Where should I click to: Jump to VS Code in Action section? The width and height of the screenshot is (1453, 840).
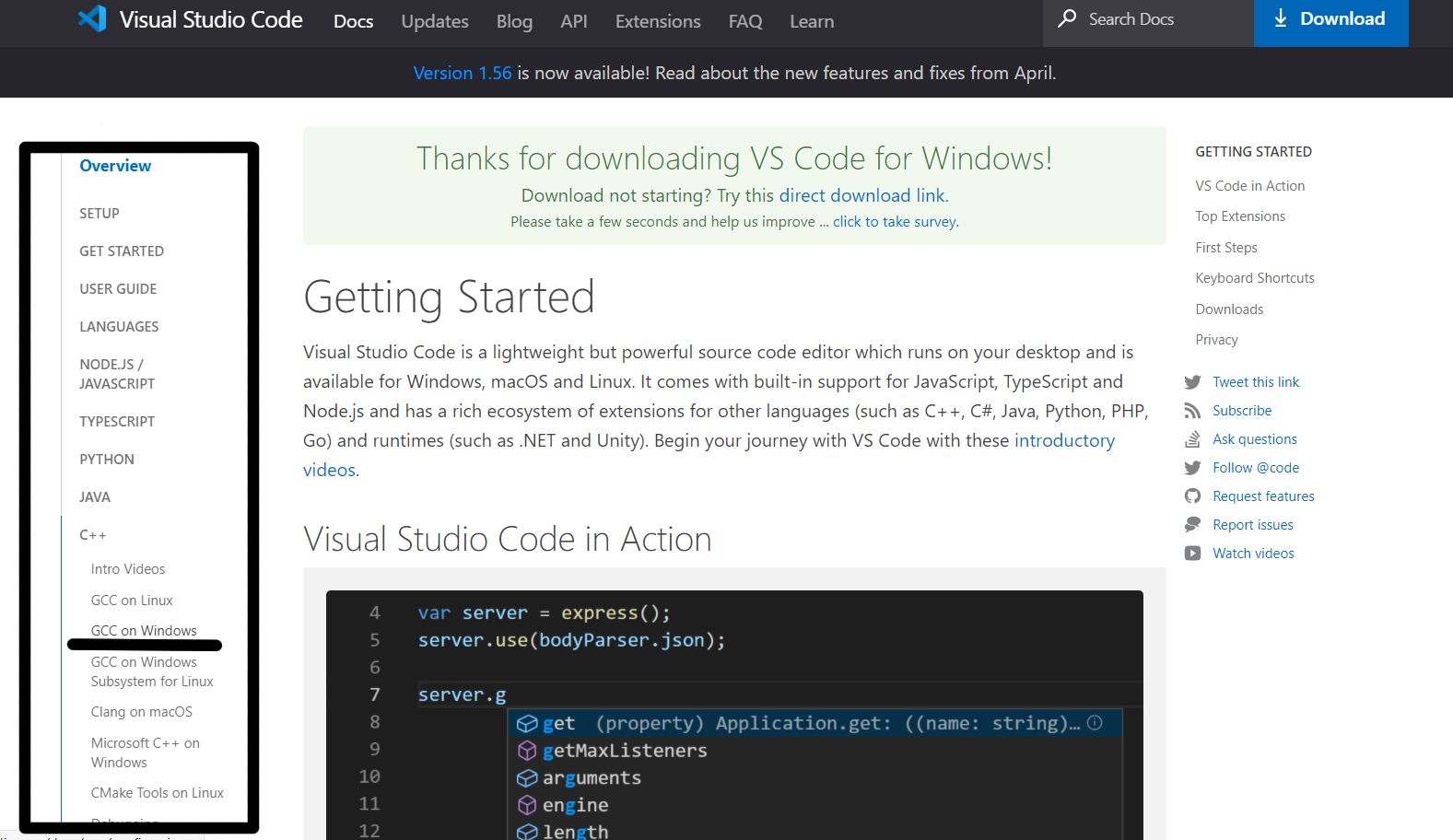click(x=1250, y=186)
